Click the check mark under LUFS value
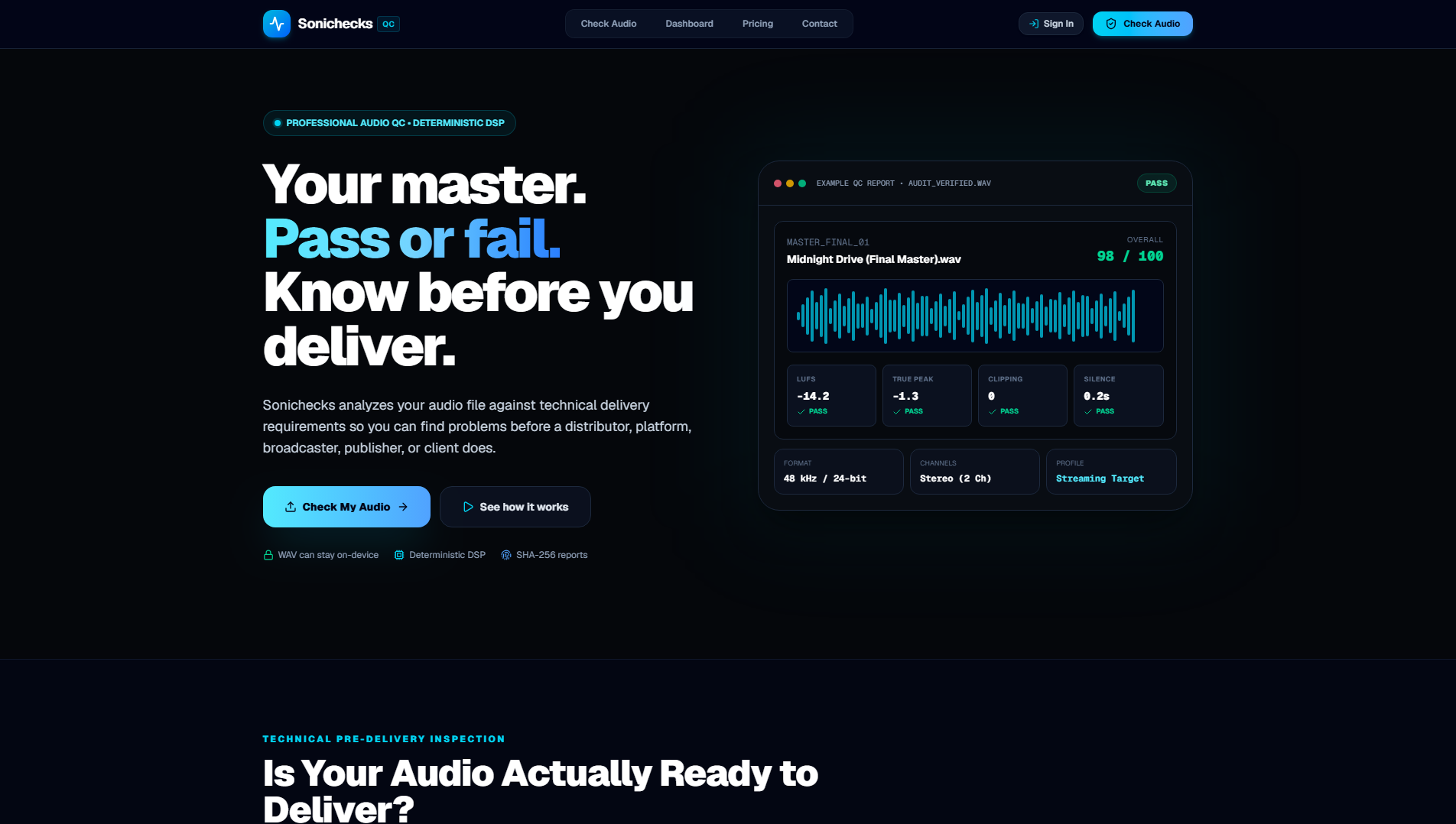The width and height of the screenshot is (1456, 824). coord(801,412)
